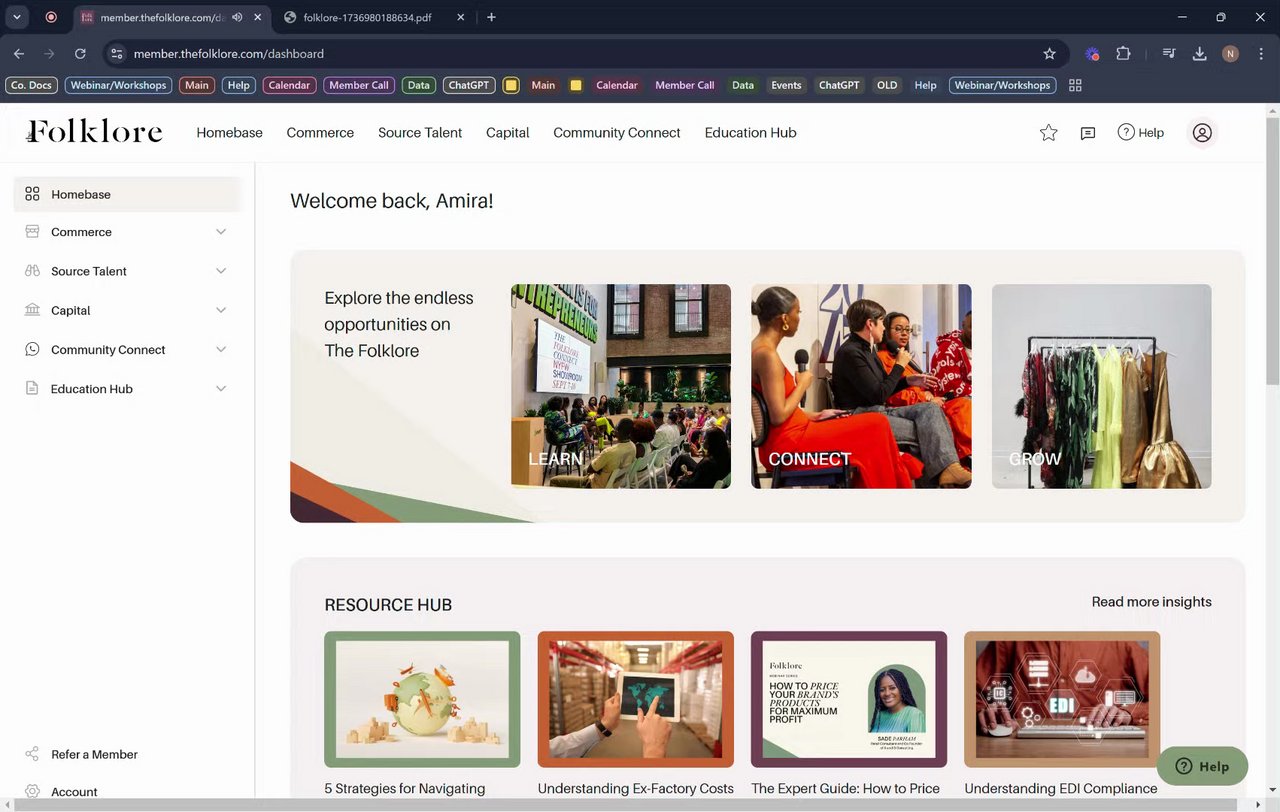Open the user profile avatar icon

(x=1202, y=132)
